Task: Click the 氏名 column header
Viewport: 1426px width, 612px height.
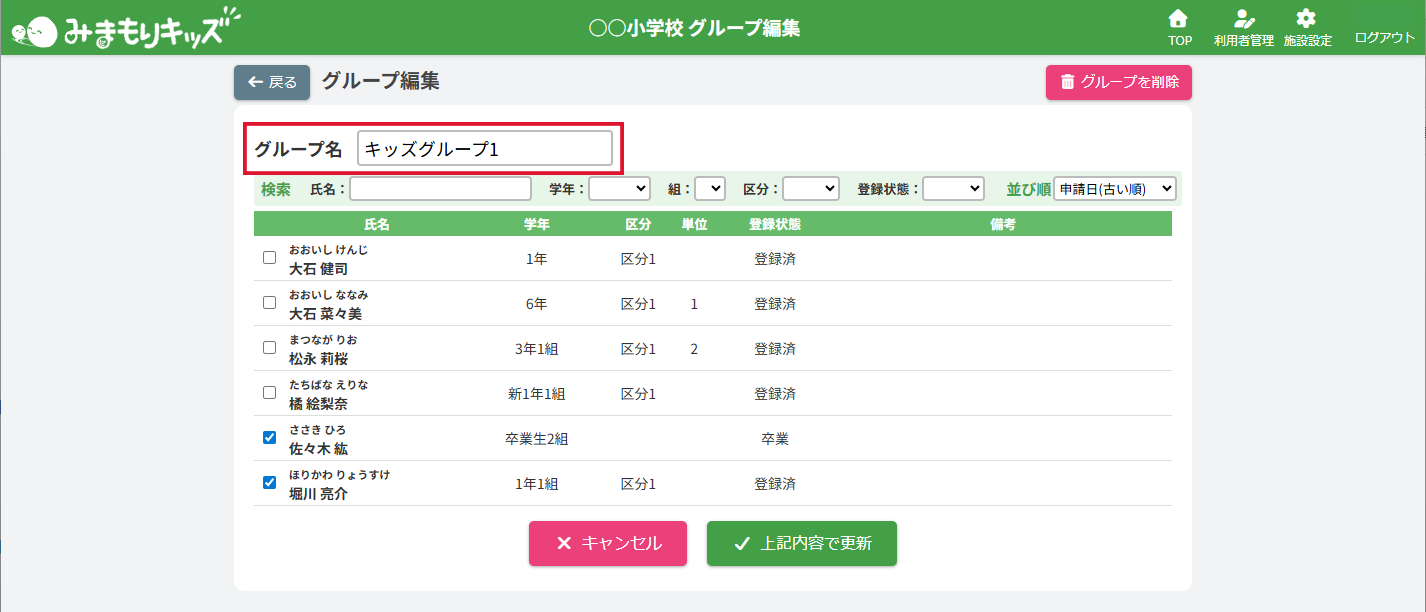Action: pos(377,224)
